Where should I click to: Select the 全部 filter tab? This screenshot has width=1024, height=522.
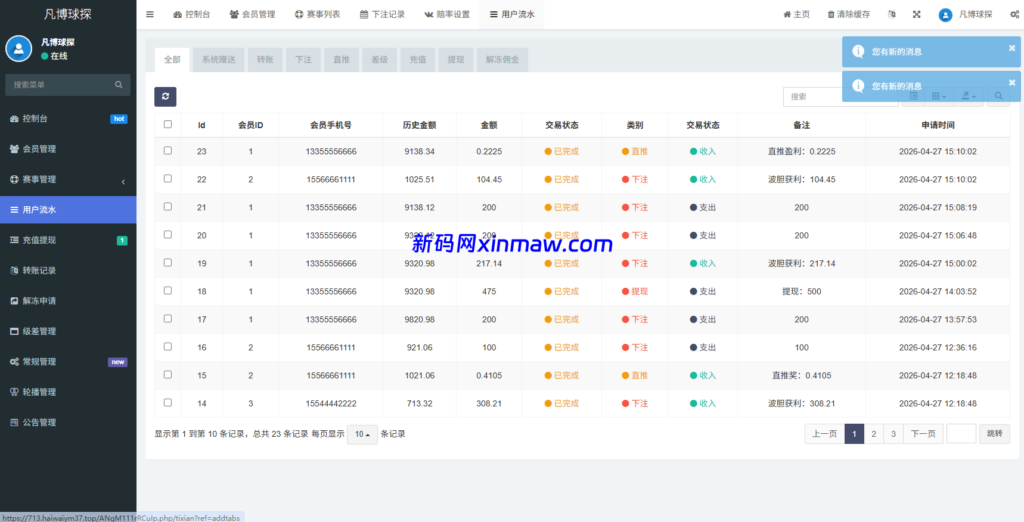pyautogui.click(x=172, y=59)
